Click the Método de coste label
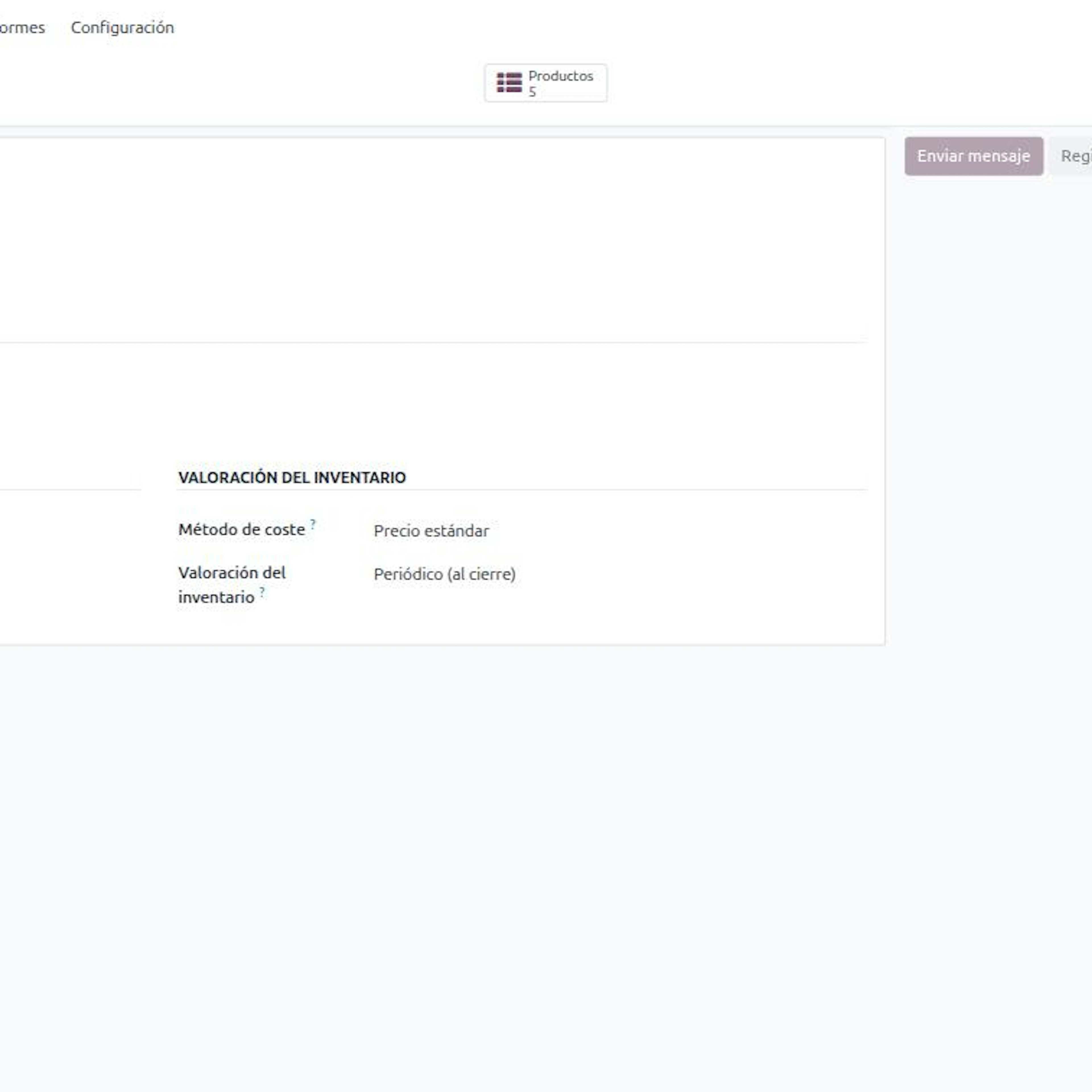This screenshot has height=1092, width=1092. point(241,530)
